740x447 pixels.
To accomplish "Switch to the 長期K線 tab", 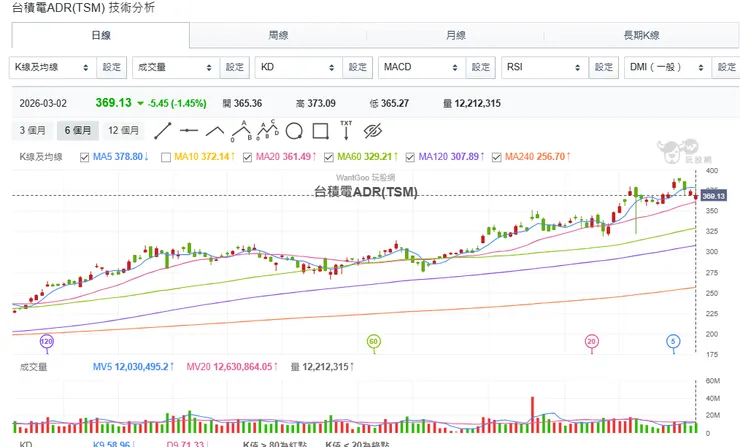I will coord(641,35).
